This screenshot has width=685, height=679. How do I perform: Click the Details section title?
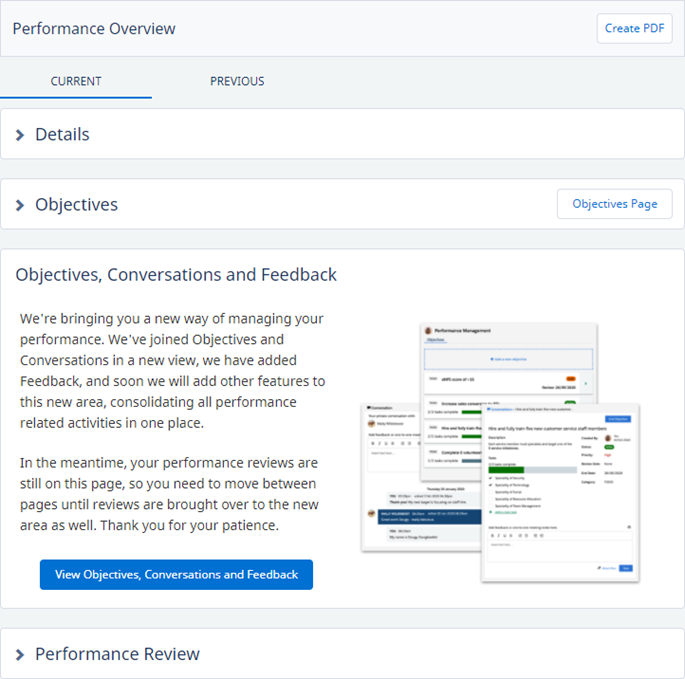click(62, 135)
